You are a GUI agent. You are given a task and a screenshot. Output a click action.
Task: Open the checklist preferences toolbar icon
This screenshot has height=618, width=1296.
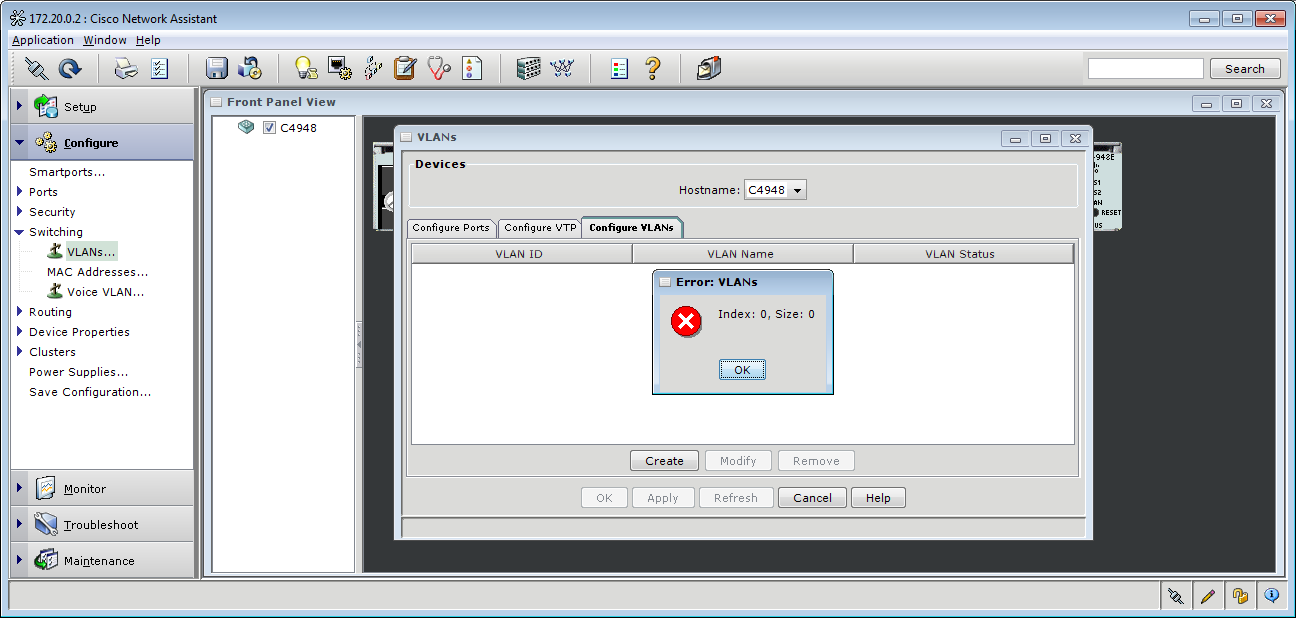pos(160,69)
